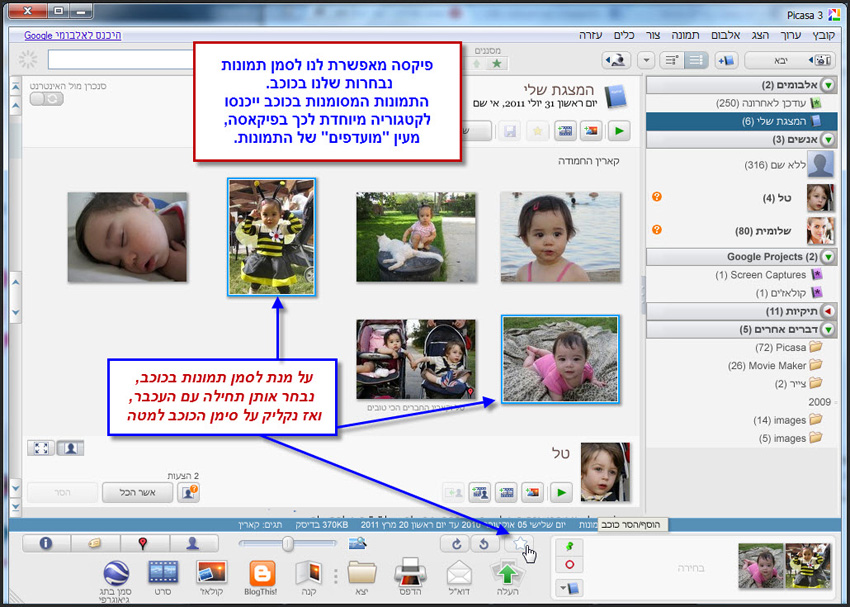Expand the תיקיות section

click(827, 311)
